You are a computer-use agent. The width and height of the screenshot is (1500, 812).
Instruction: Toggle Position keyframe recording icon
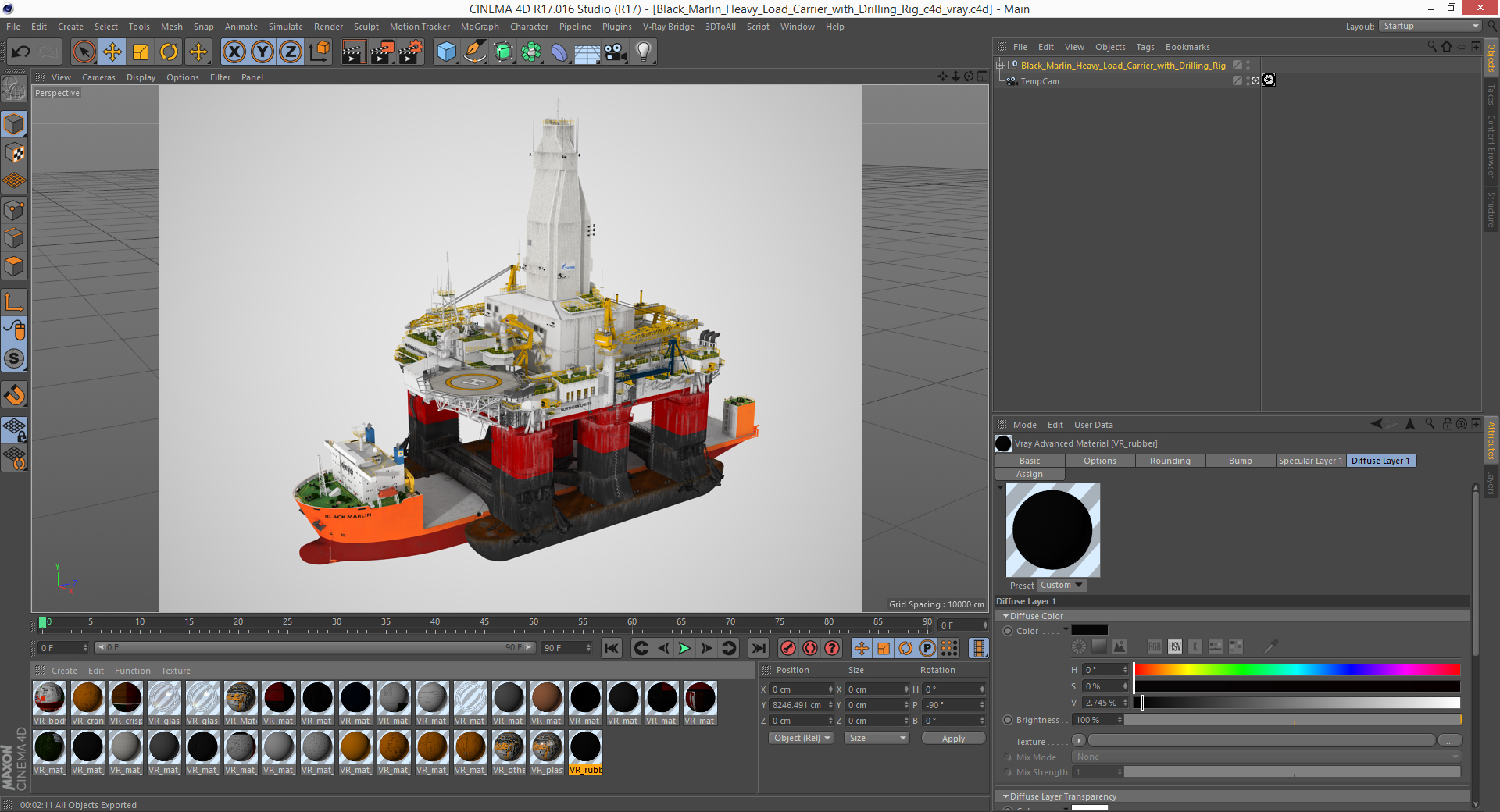(x=861, y=648)
